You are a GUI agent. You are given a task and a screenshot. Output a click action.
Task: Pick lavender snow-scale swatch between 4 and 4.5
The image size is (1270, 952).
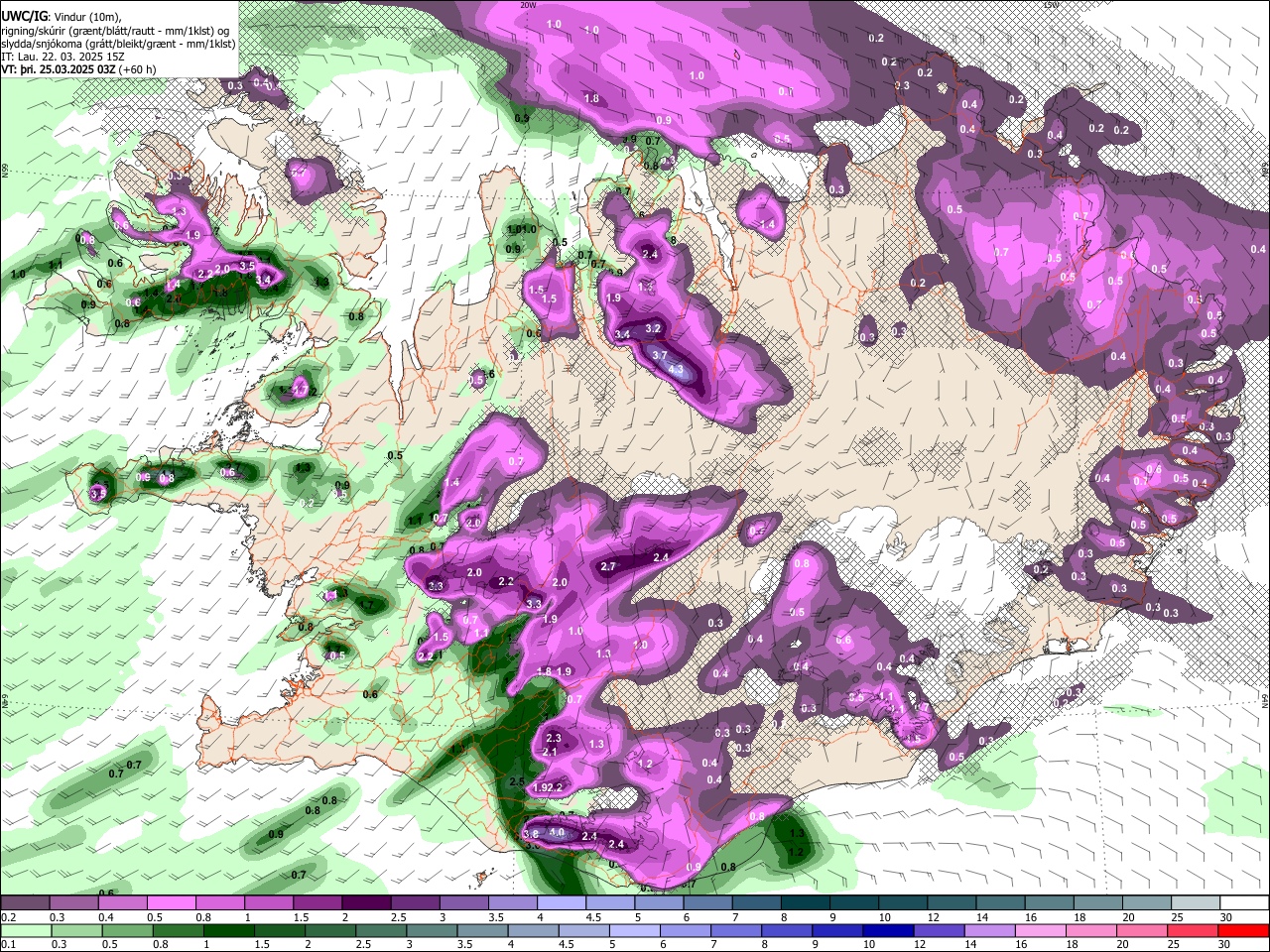(x=562, y=903)
